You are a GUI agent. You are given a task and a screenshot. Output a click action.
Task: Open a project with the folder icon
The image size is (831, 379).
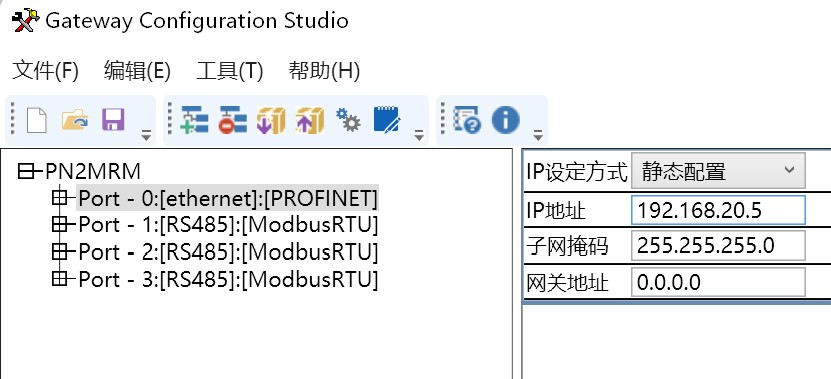pyautogui.click(x=75, y=120)
